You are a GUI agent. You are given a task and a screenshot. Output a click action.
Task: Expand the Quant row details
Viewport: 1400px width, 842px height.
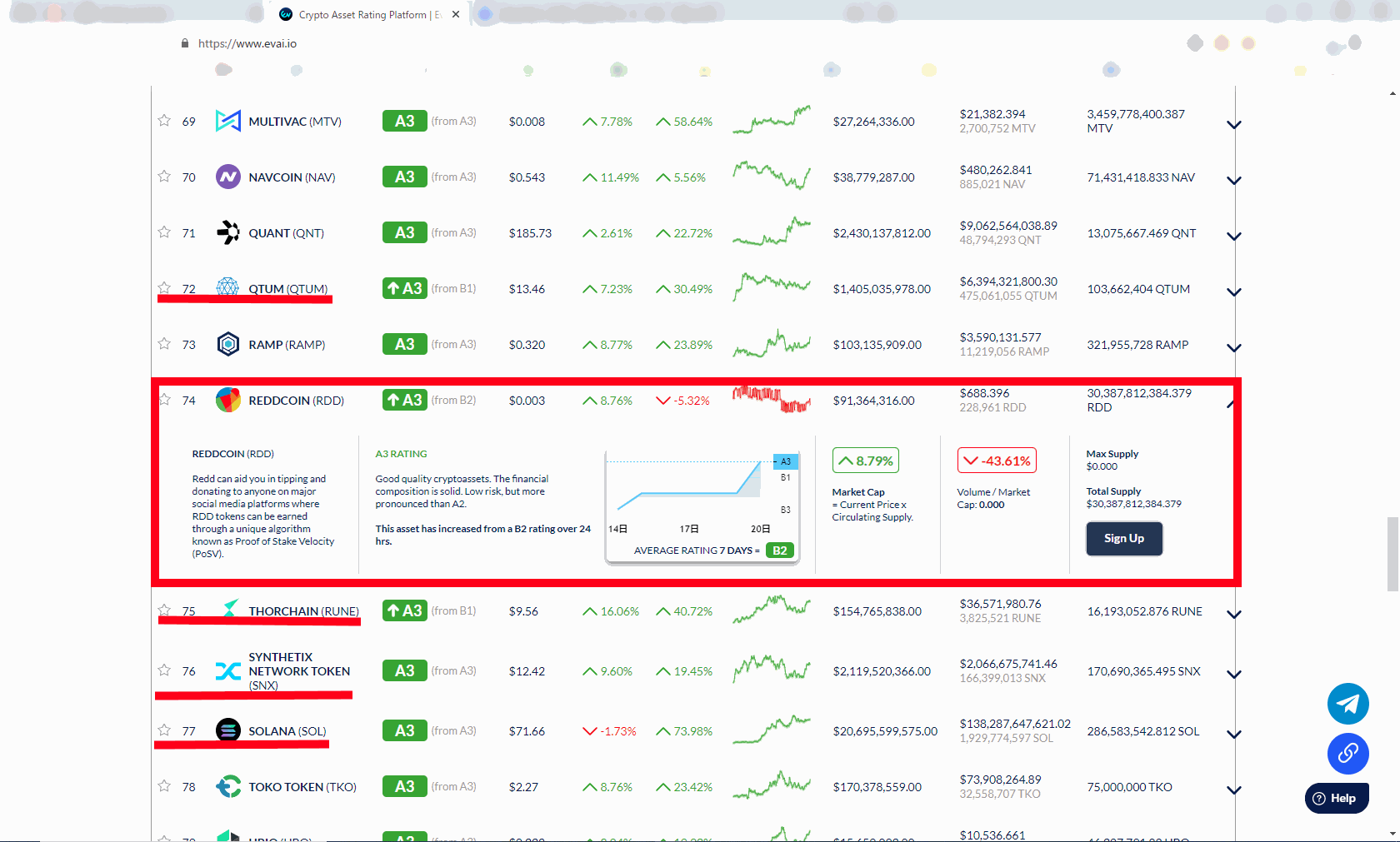point(1234,237)
